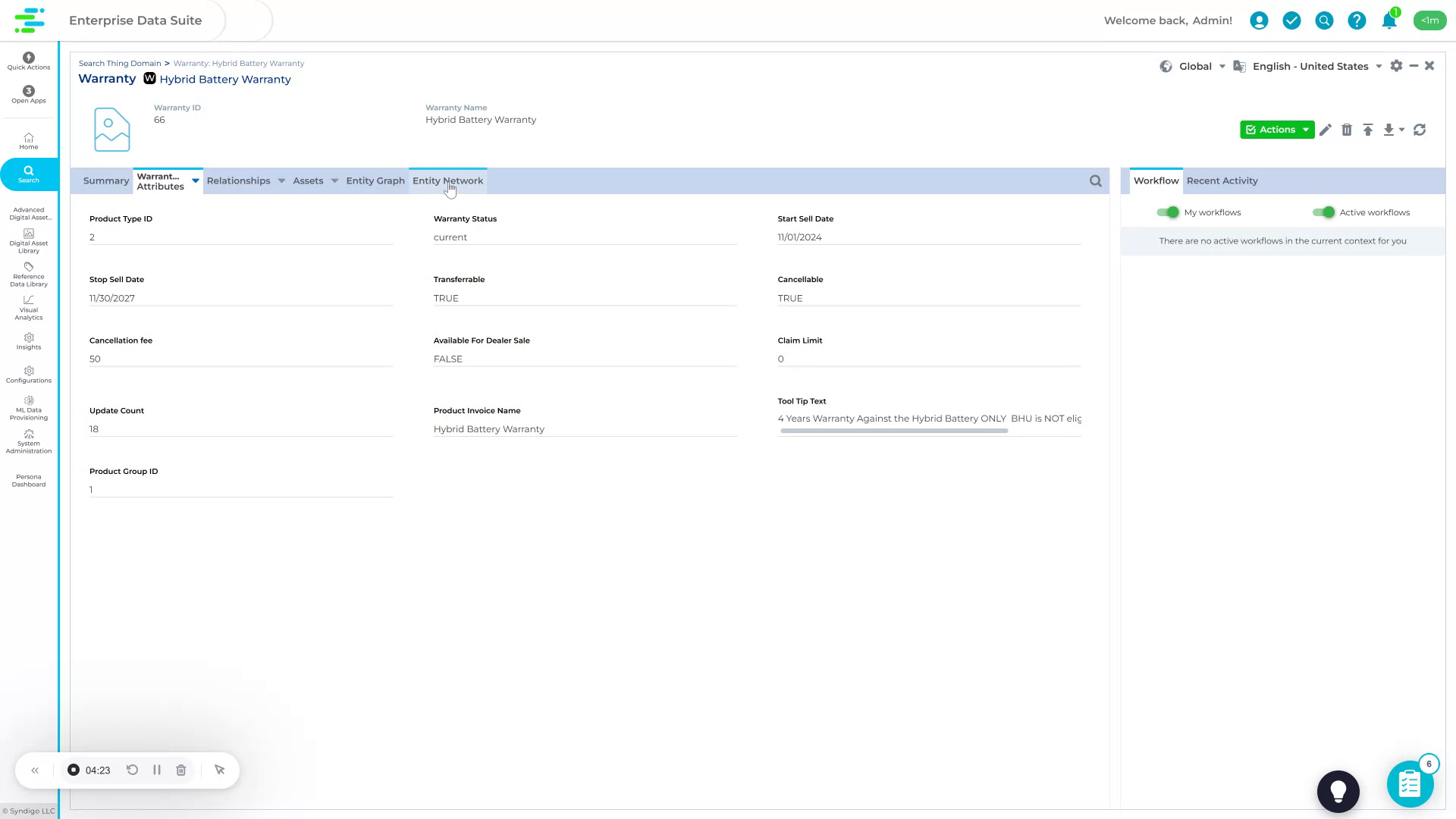1456x819 pixels.
Task: Open the Recent Activity tab
Action: (x=1222, y=180)
